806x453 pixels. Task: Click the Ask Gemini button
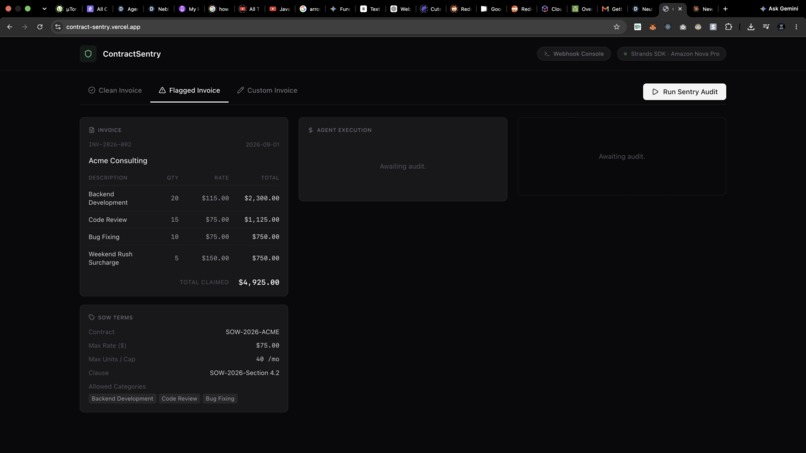779,9
